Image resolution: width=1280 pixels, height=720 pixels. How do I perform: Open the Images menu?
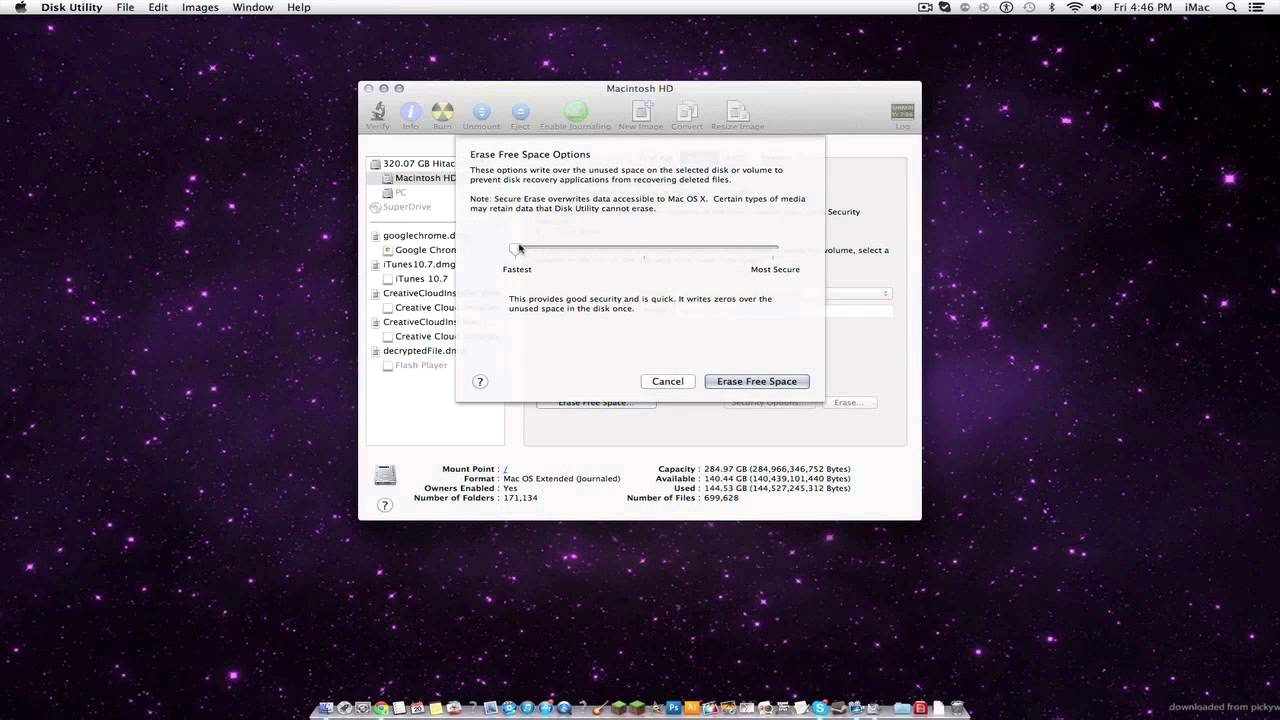tap(200, 7)
